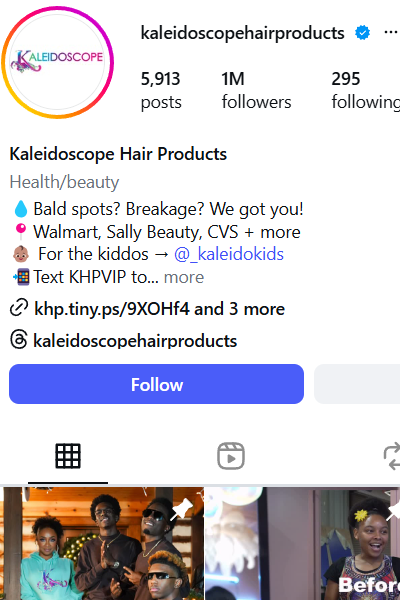
Task: Open the pinned group photo post
Action: (102, 543)
